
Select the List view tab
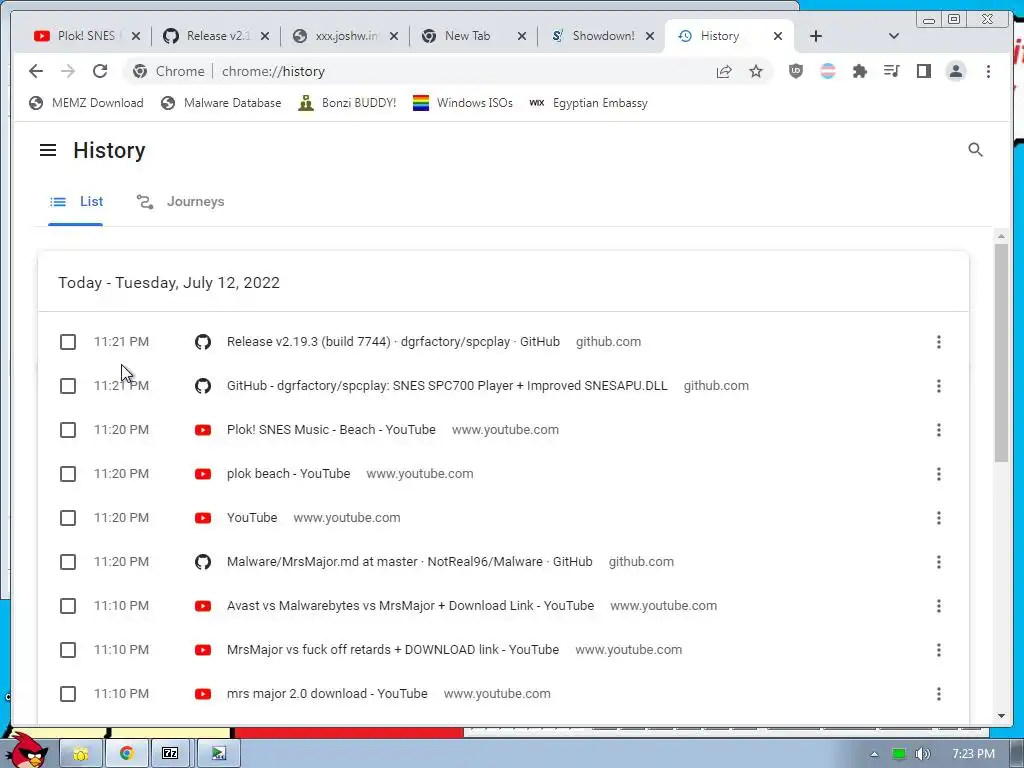(76, 202)
